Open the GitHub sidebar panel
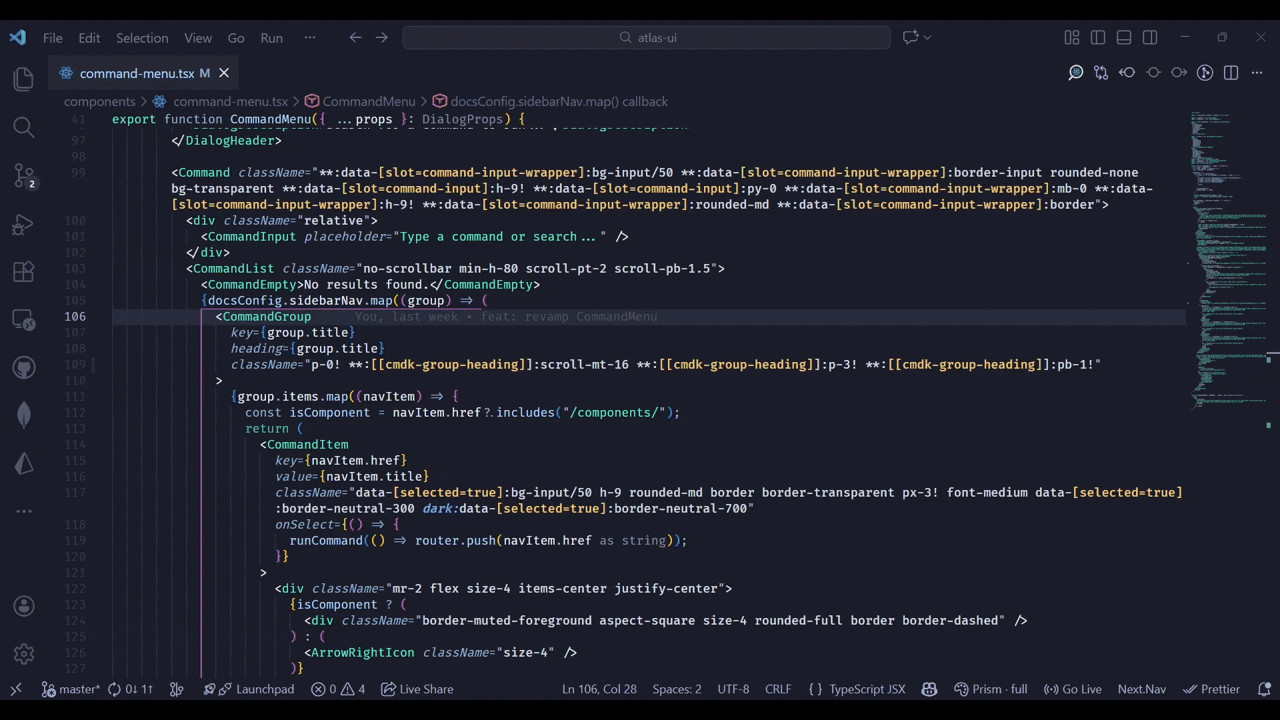Image resolution: width=1280 pixels, height=720 pixels. click(x=24, y=367)
